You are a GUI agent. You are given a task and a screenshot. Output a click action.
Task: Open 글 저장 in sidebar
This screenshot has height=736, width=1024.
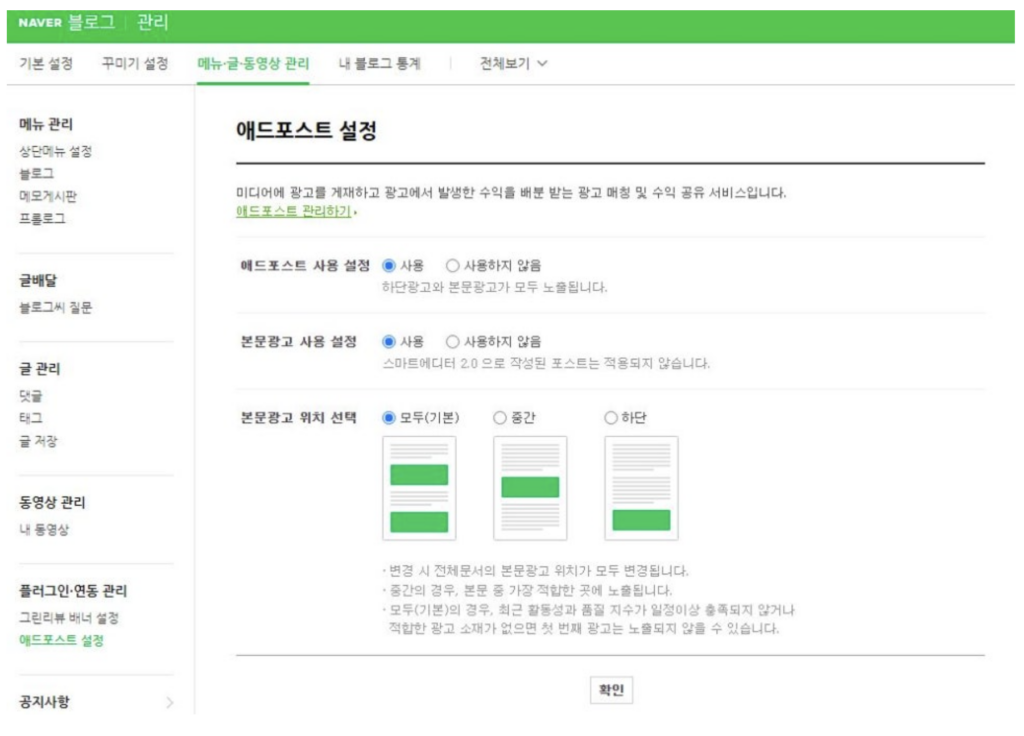click(38, 441)
